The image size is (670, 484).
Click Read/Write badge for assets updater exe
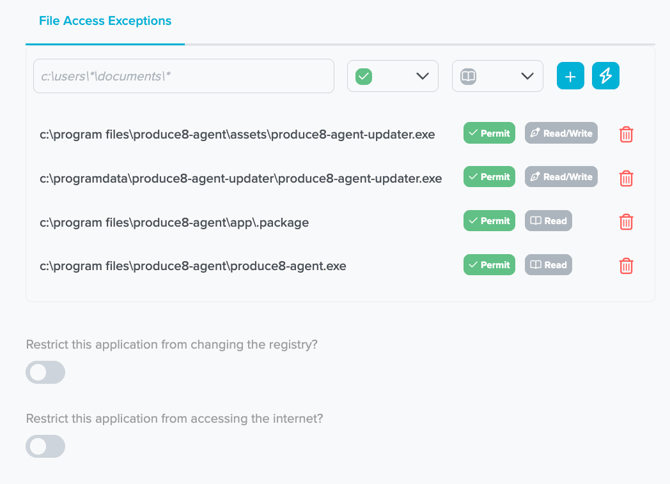click(561, 133)
